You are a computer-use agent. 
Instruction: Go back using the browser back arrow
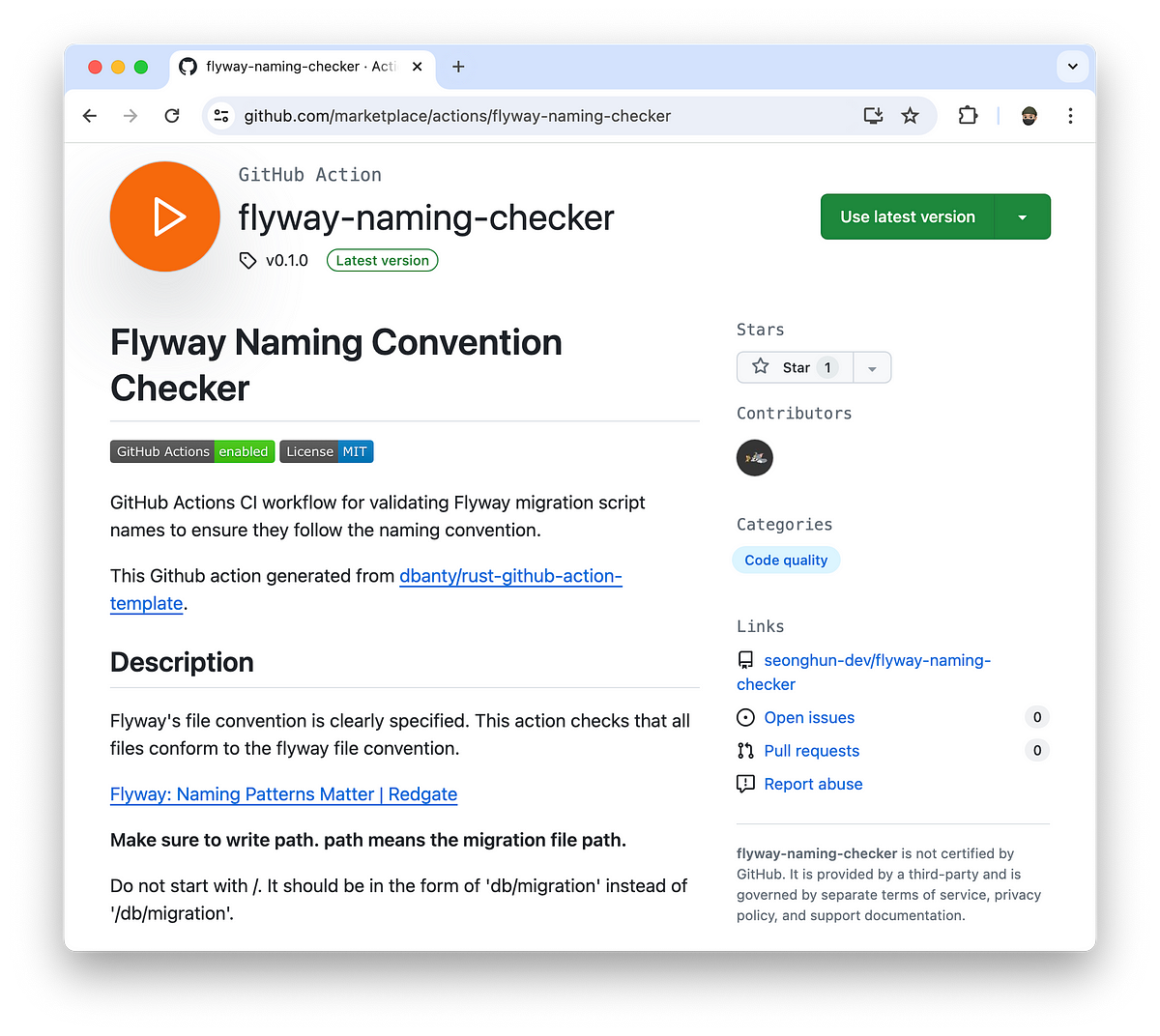[x=90, y=116]
